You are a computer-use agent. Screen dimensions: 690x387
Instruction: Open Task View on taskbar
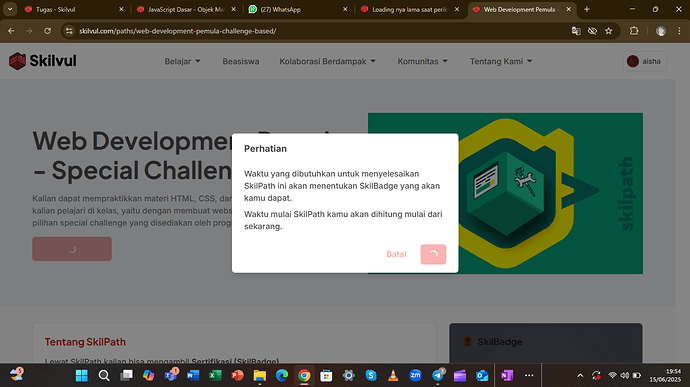[126, 376]
